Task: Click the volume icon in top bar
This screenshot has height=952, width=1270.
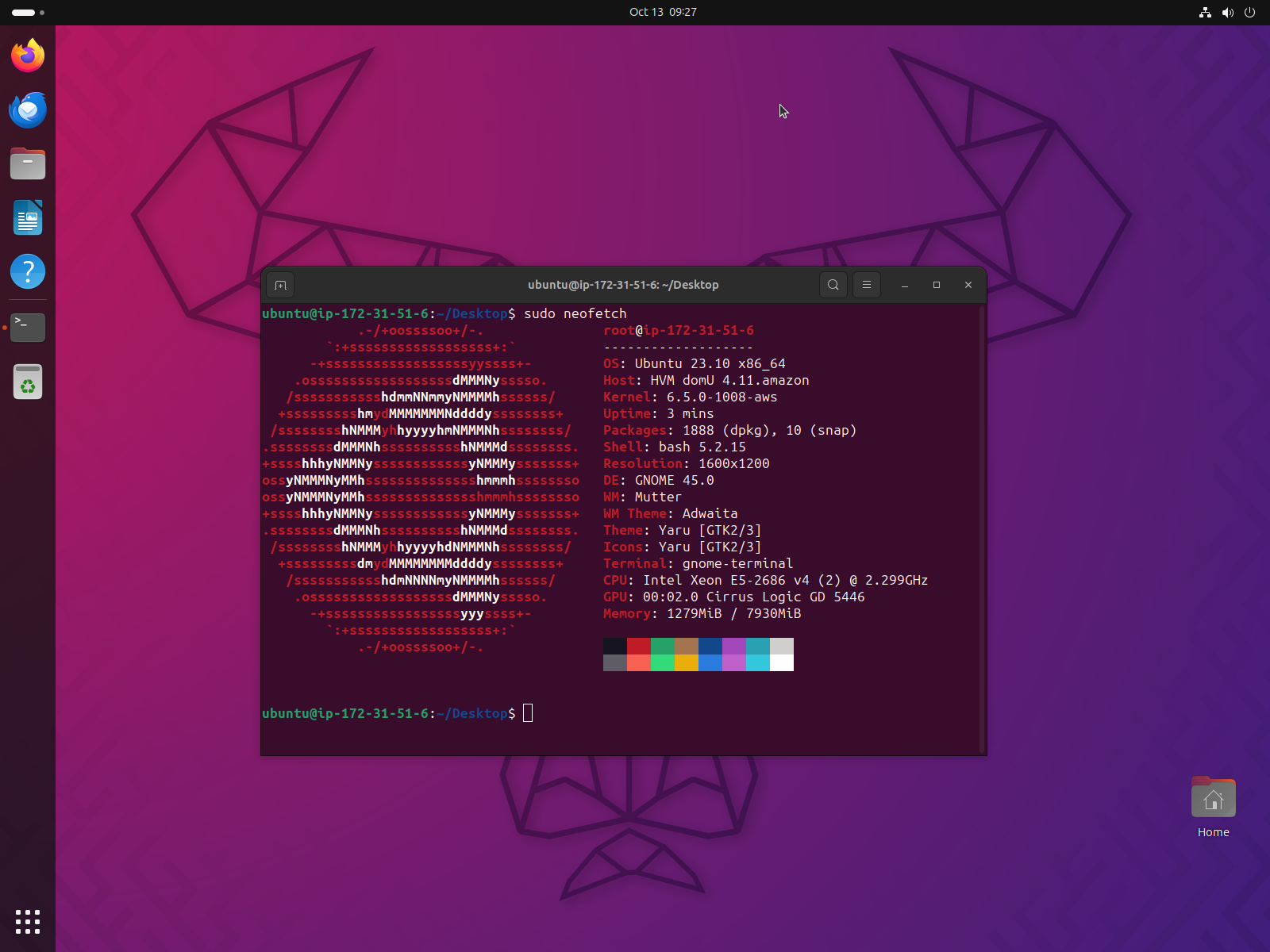Action: 1227,12
